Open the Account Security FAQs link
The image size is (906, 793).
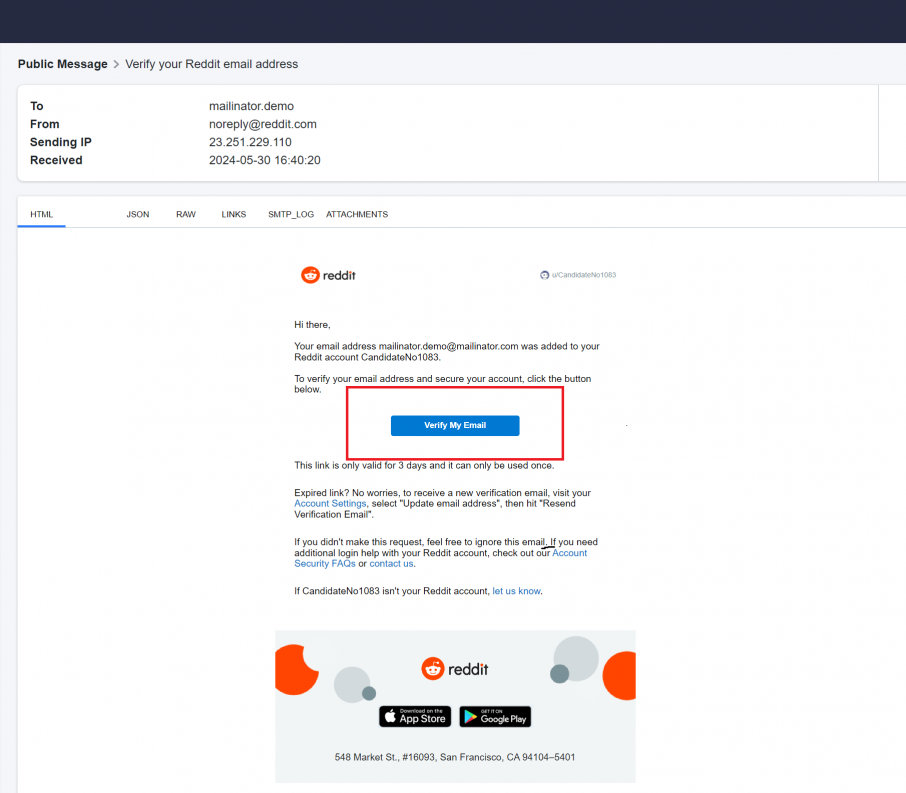(x=324, y=562)
